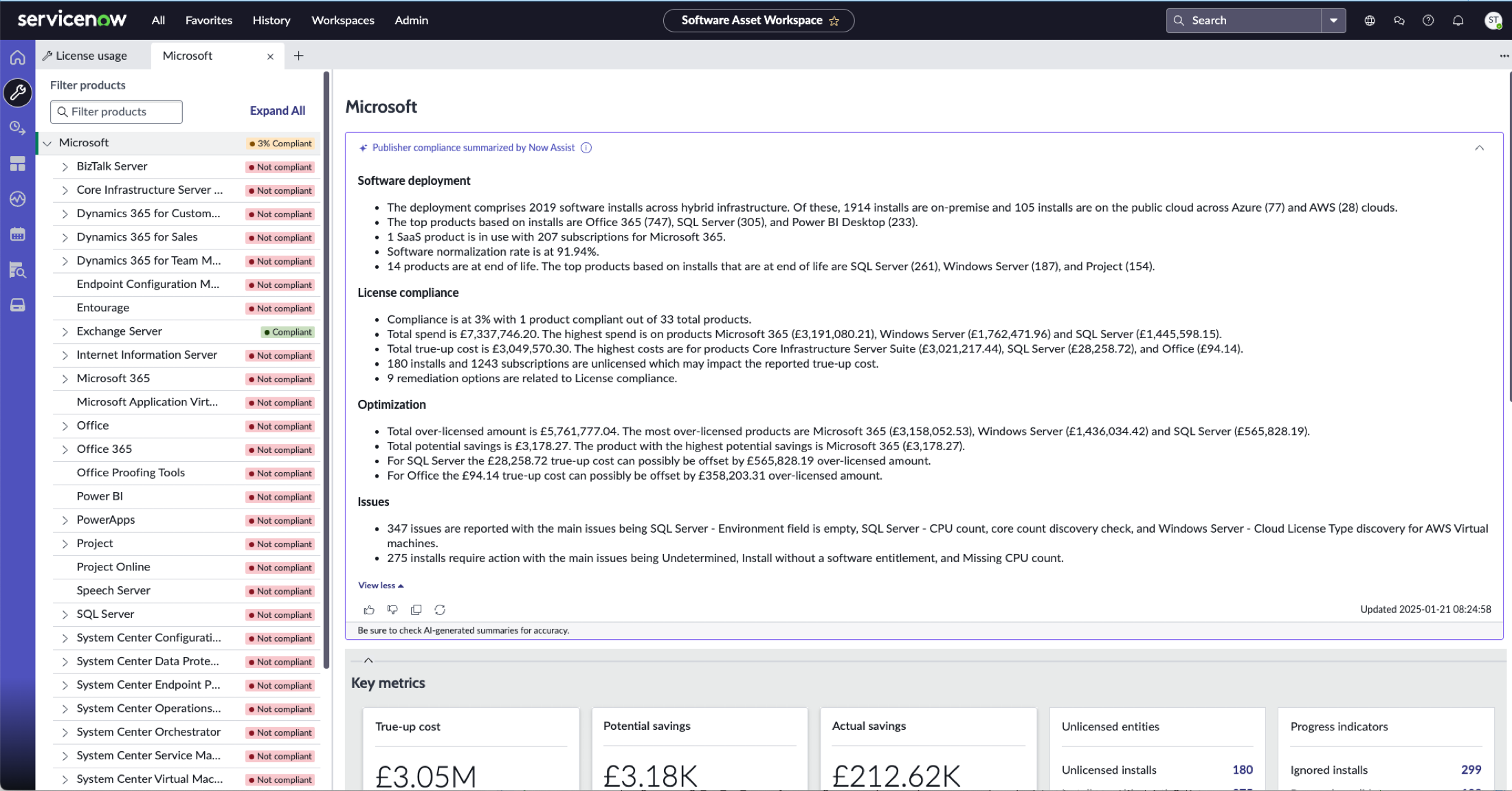This screenshot has height=791, width=1512.
Task: Click the Now Assist sparkle icon
Action: (363, 148)
